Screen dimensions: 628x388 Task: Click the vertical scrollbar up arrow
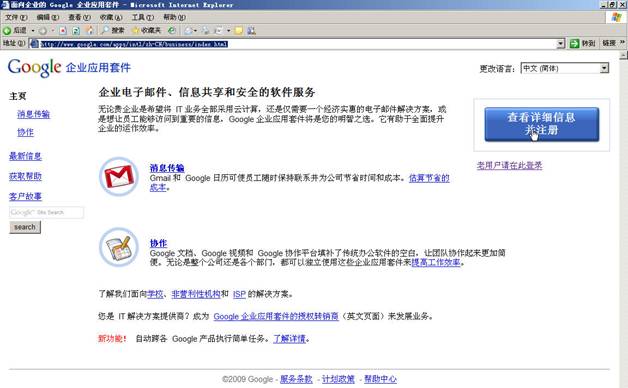(x=624, y=56)
